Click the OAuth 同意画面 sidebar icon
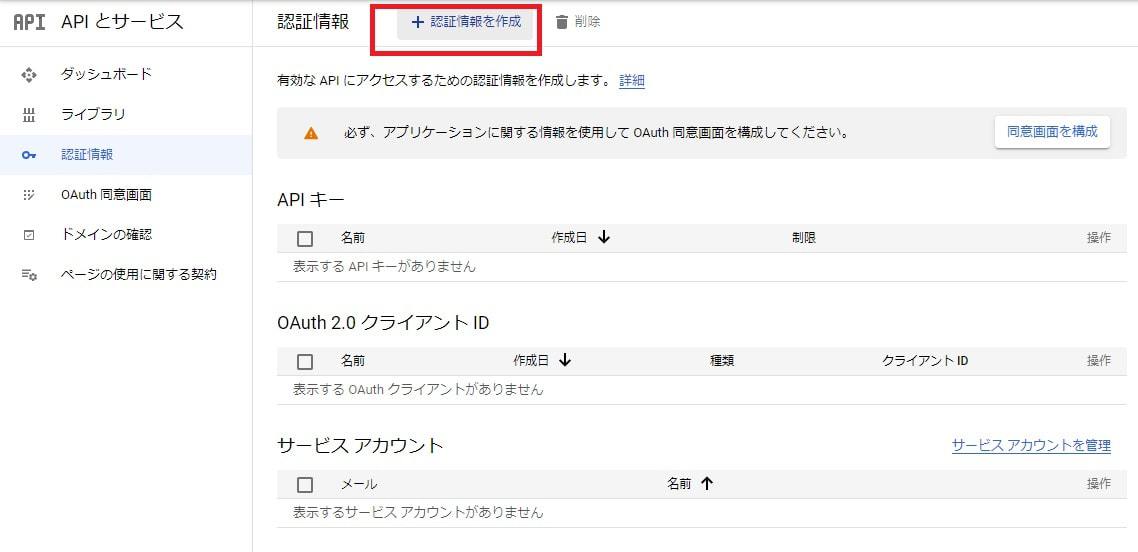Image resolution: width=1138 pixels, height=552 pixels. [x=29, y=195]
